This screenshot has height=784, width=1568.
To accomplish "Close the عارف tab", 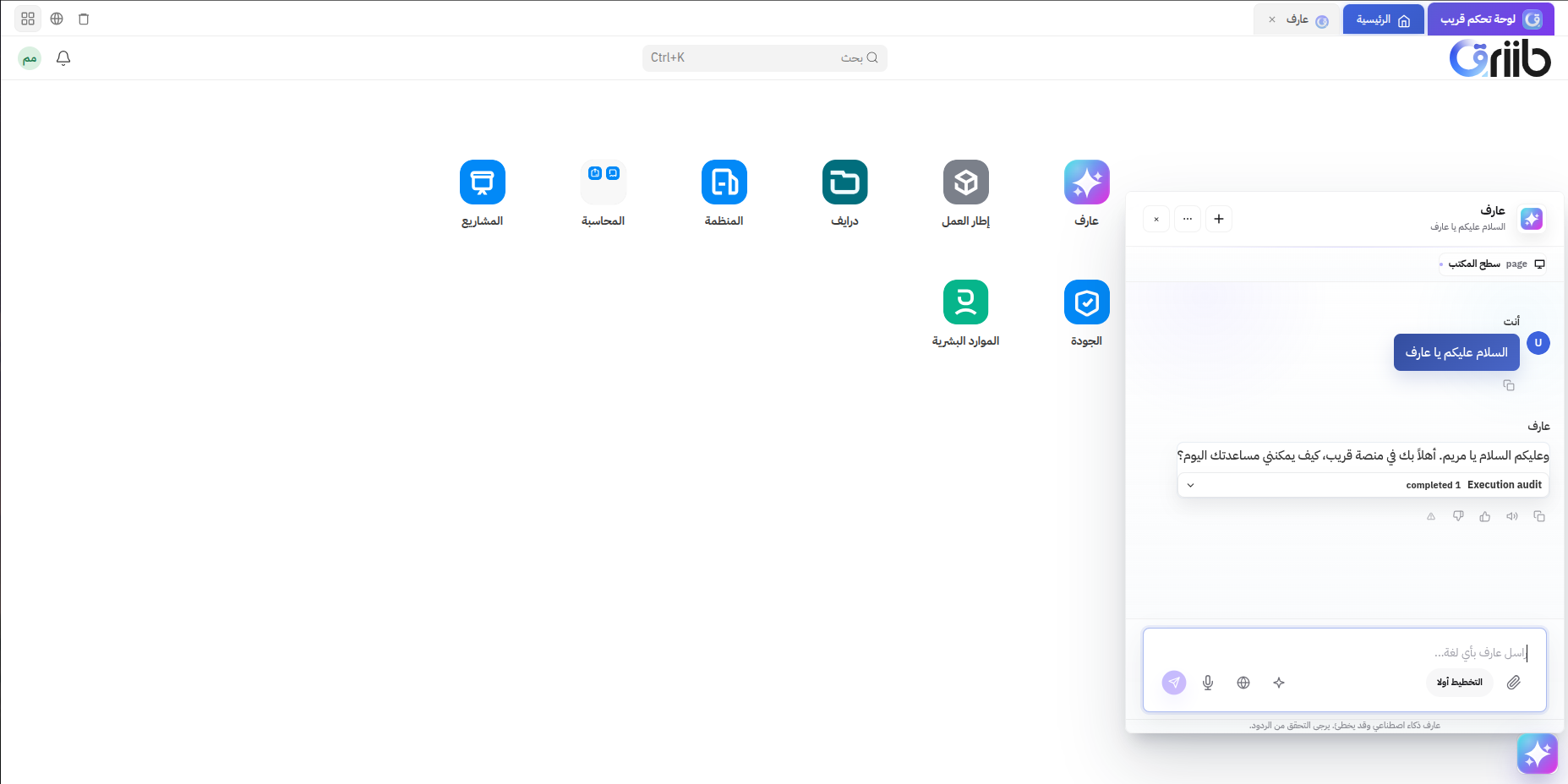I will coord(1272,19).
